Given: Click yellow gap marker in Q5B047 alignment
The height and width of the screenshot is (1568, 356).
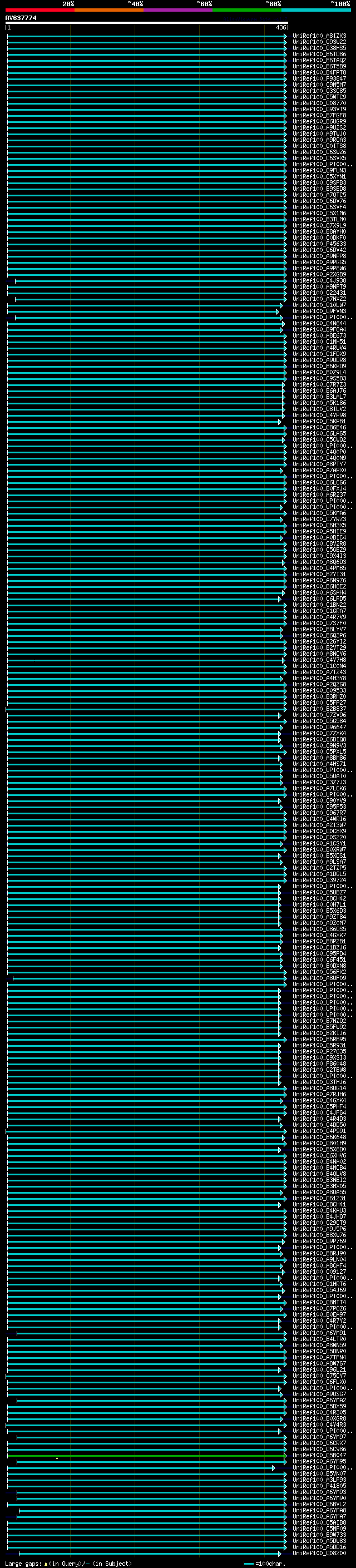Looking at the screenshot, I should pyautogui.click(x=57, y=1458).
